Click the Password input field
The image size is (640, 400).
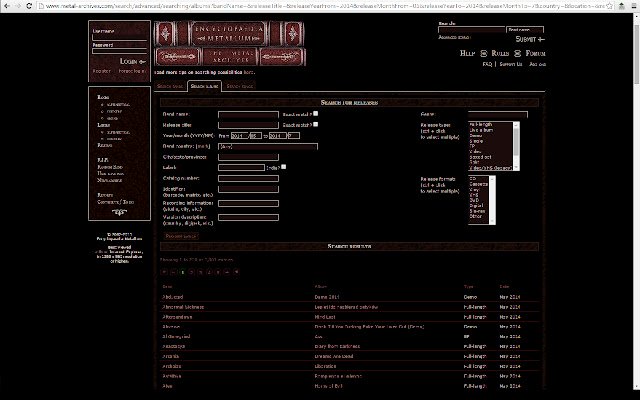(119, 51)
